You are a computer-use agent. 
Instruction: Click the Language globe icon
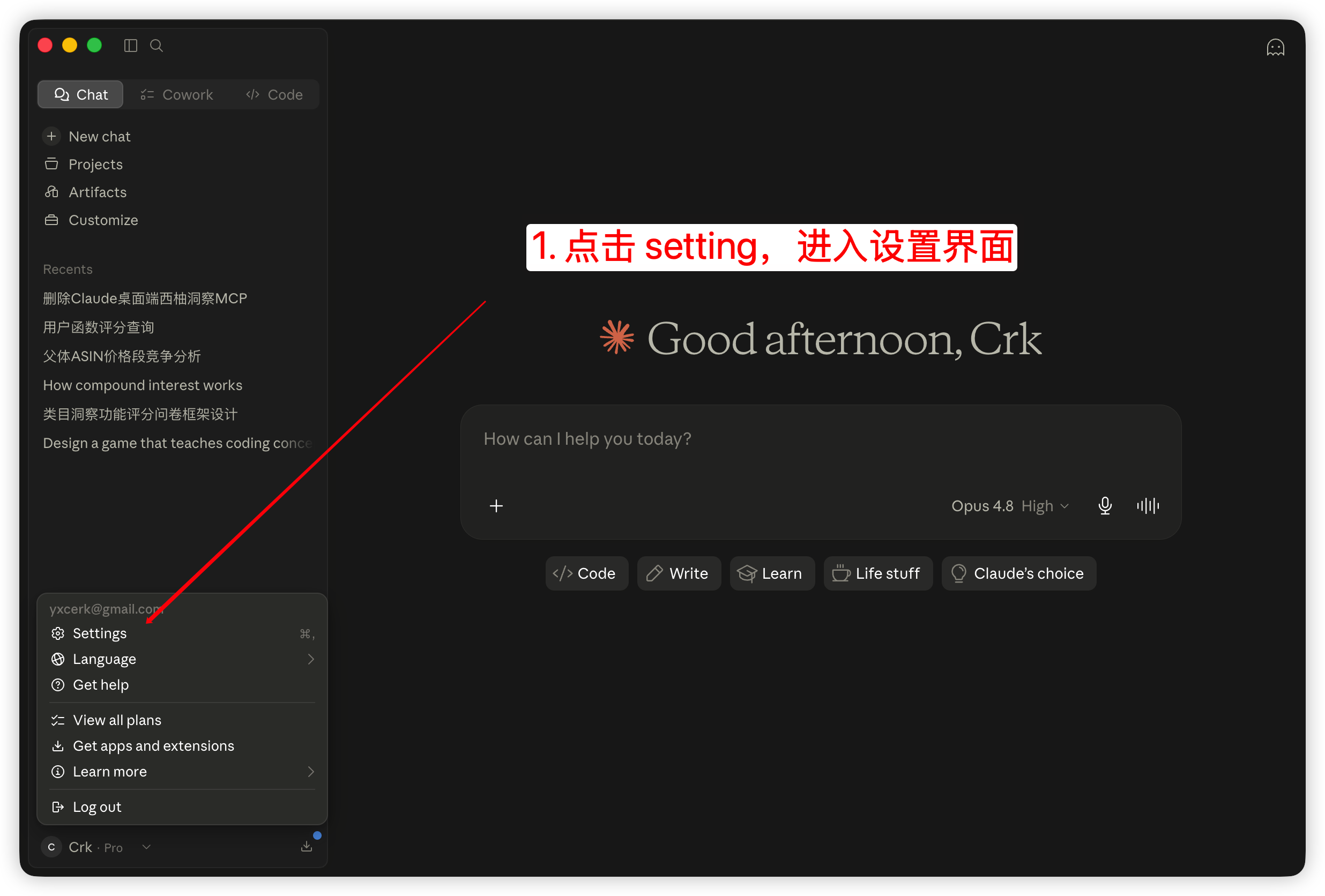(x=57, y=659)
